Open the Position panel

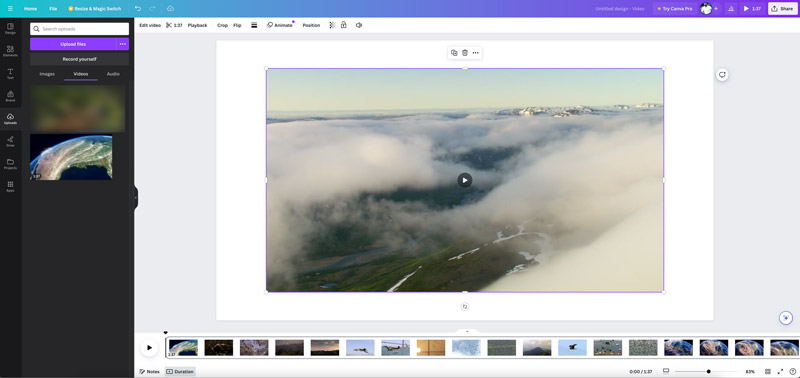coord(311,25)
